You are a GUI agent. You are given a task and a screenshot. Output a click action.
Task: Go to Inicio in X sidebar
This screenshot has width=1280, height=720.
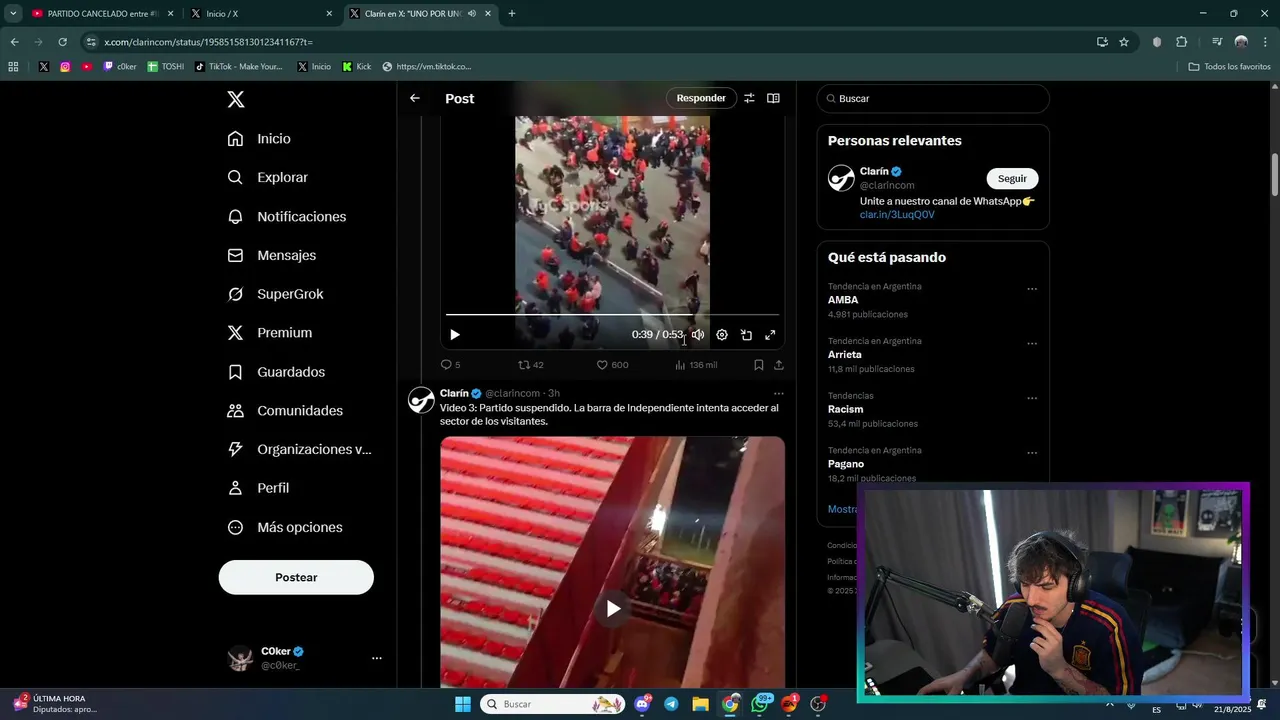259,139
